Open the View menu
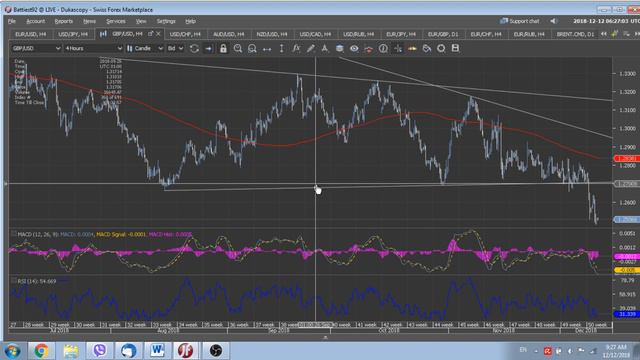The image size is (640, 360). (x=141, y=21)
